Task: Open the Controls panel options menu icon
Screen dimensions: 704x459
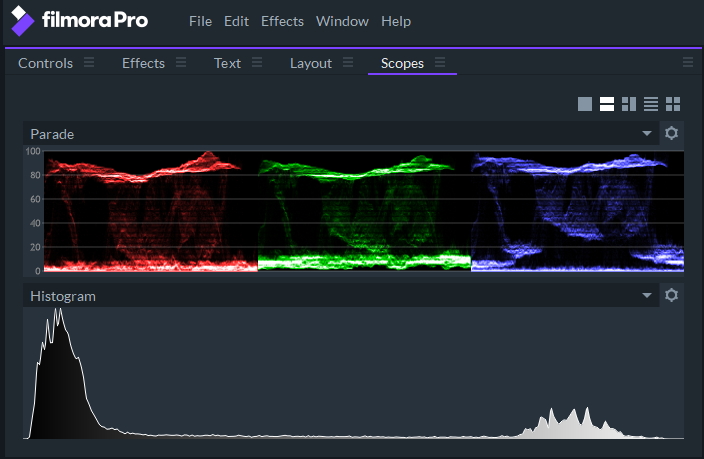Action: pos(89,62)
